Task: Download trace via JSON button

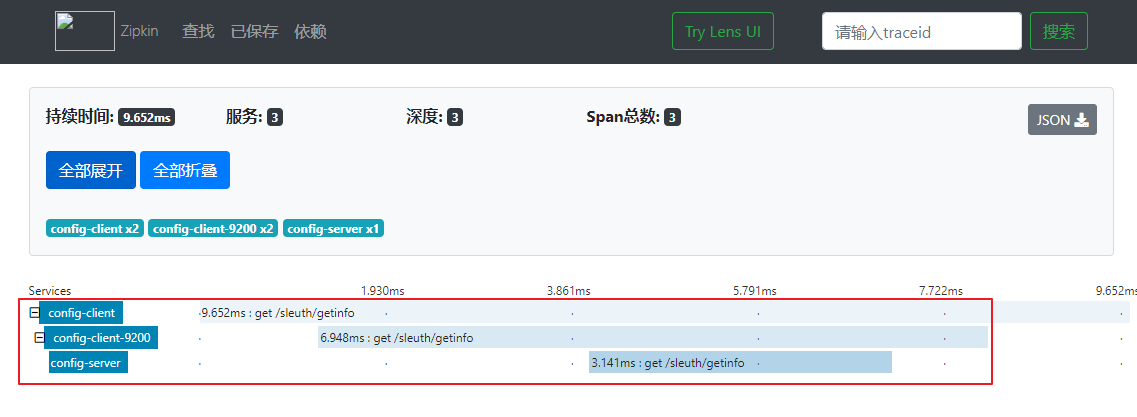Action: (x=1062, y=120)
